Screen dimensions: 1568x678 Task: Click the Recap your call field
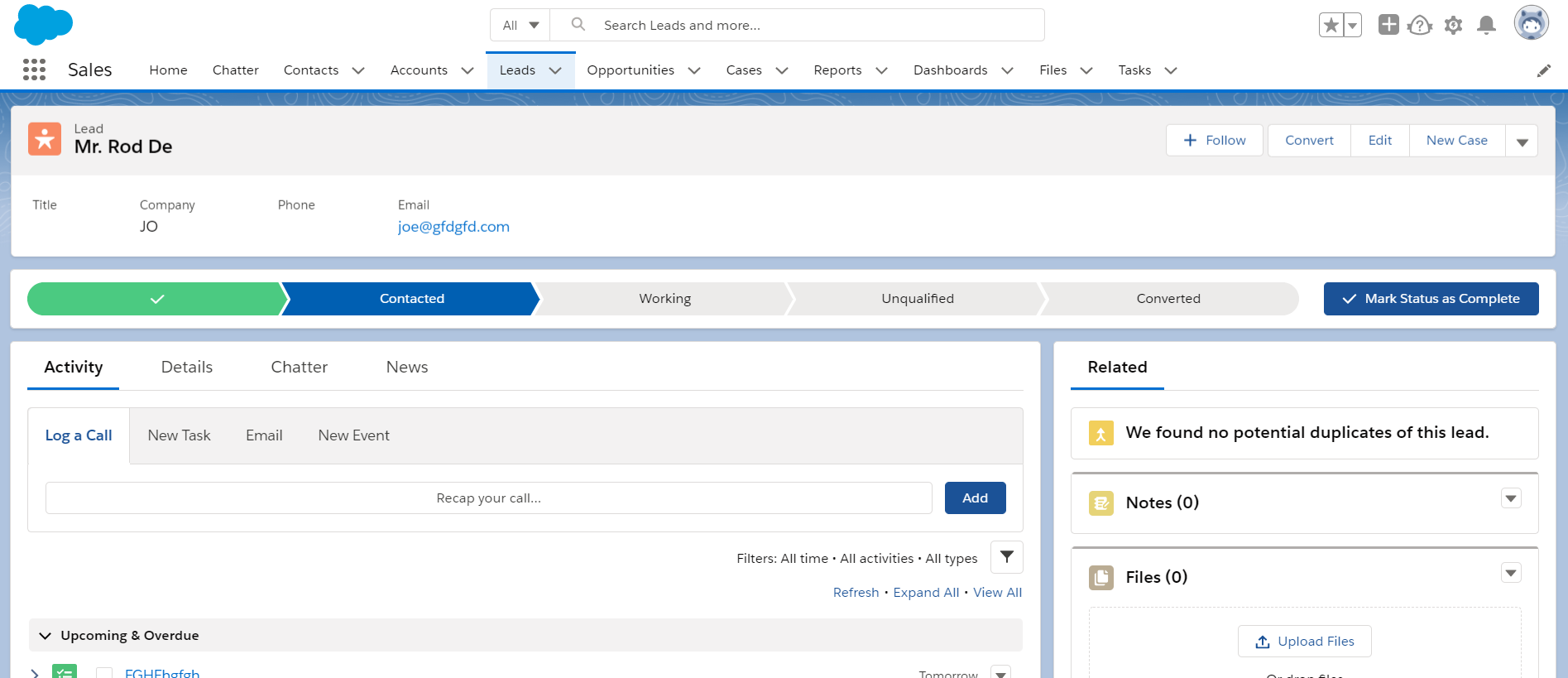point(488,498)
